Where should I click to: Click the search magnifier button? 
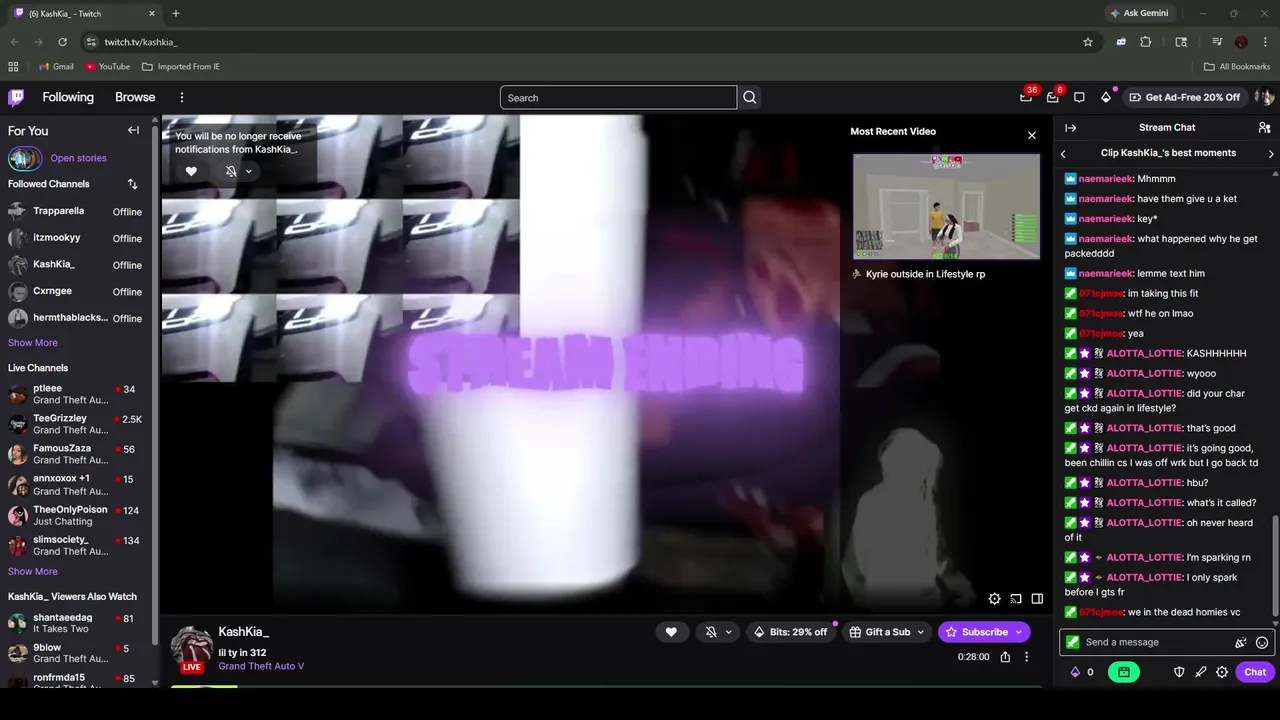750,98
